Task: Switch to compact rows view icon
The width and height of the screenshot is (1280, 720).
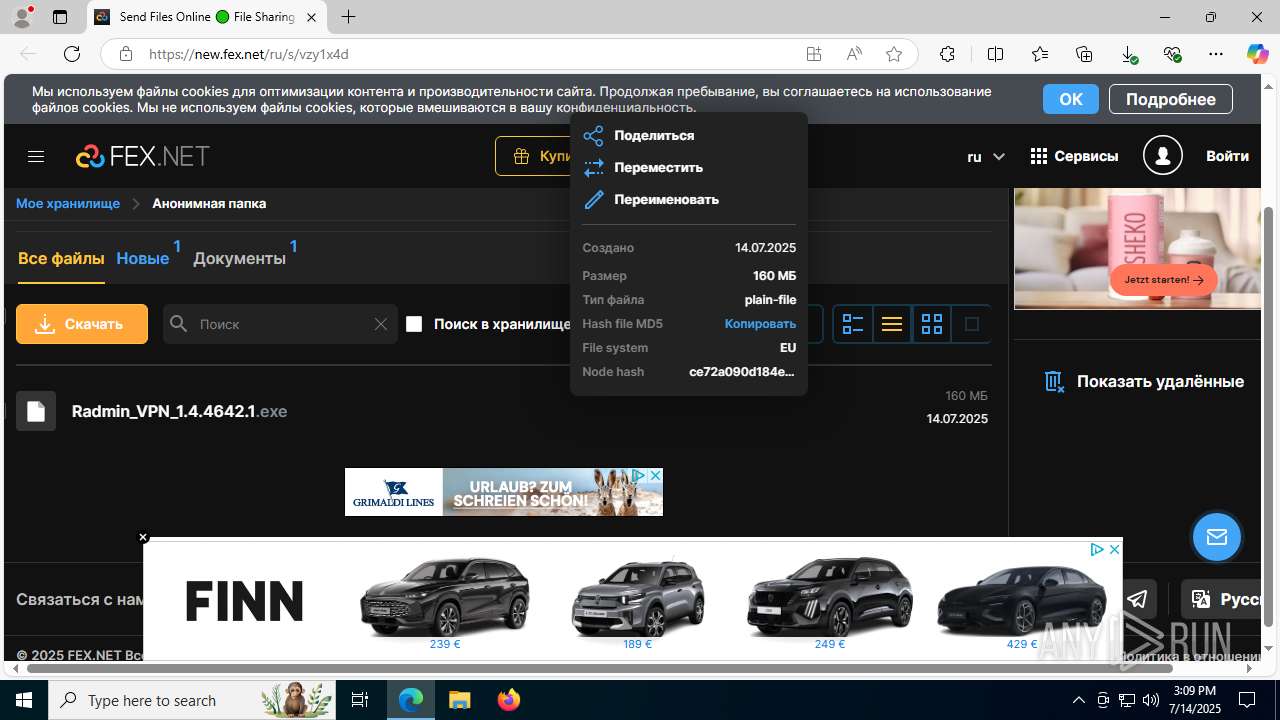Action: (x=892, y=324)
